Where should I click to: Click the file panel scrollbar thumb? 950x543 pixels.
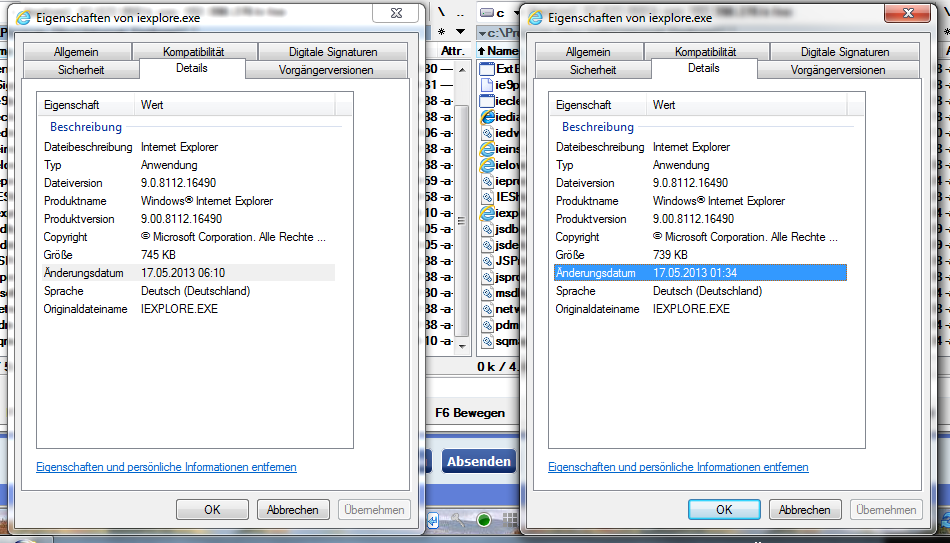tap(462, 221)
